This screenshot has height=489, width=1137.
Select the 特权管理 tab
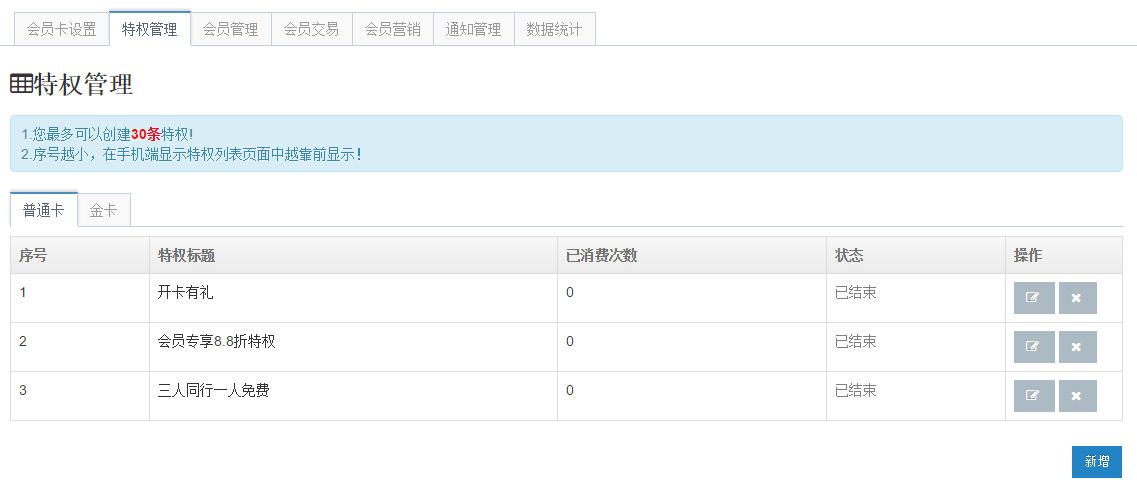tap(150, 29)
